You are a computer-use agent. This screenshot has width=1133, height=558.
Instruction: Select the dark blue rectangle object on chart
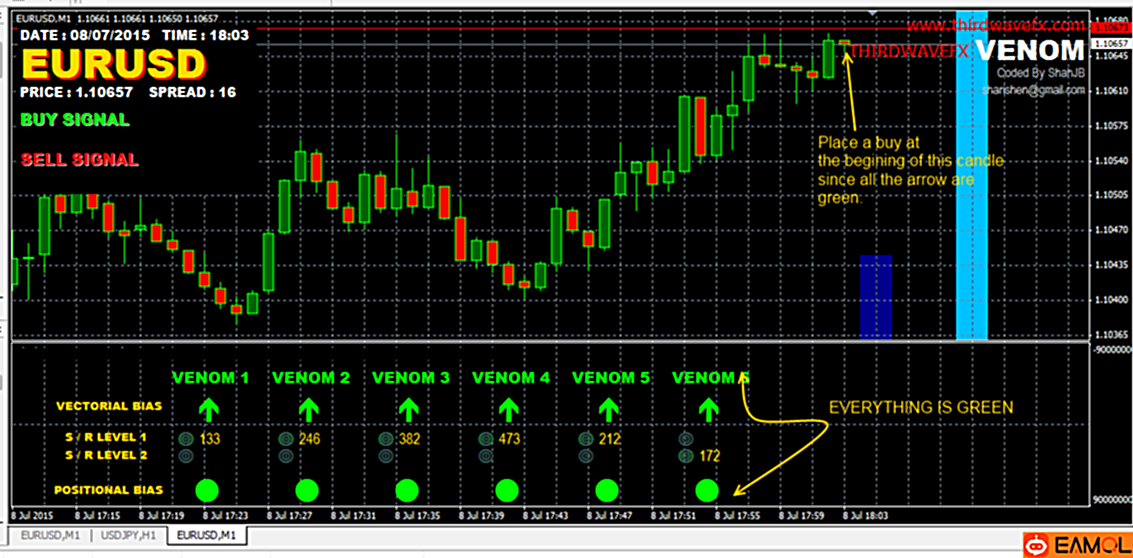click(876, 296)
